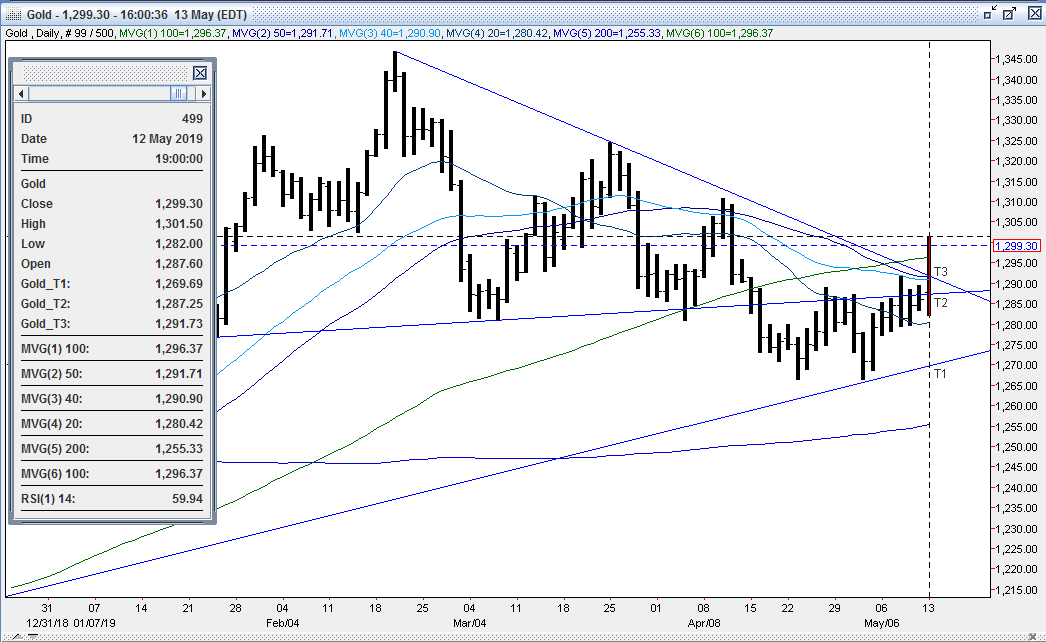Click the 'Gold' heading in data panel
The image size is (1046, 642).
click(33, 184)
